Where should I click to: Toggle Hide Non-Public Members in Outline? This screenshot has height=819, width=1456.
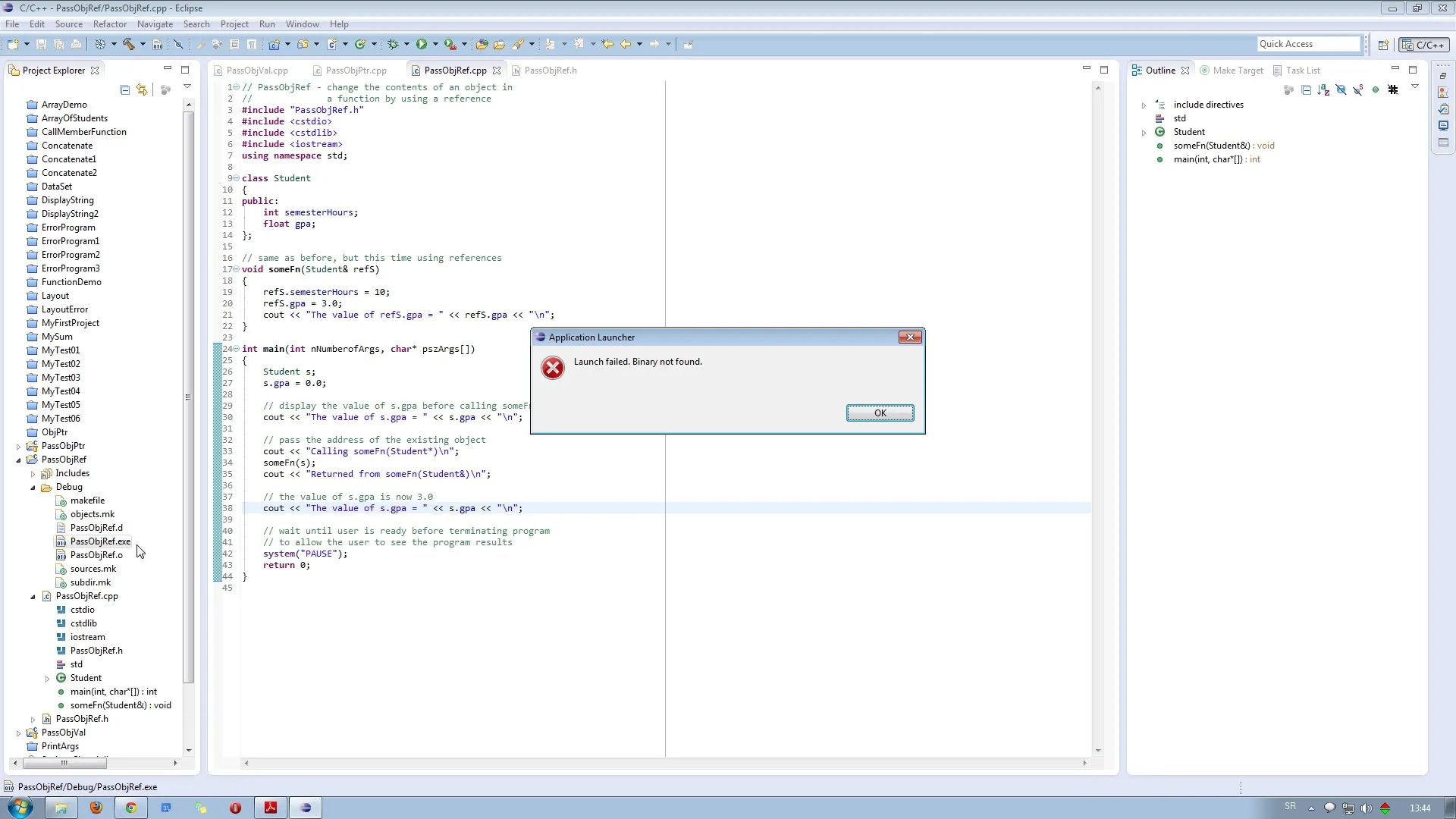pyautogui.click(x=1376, y=89)
